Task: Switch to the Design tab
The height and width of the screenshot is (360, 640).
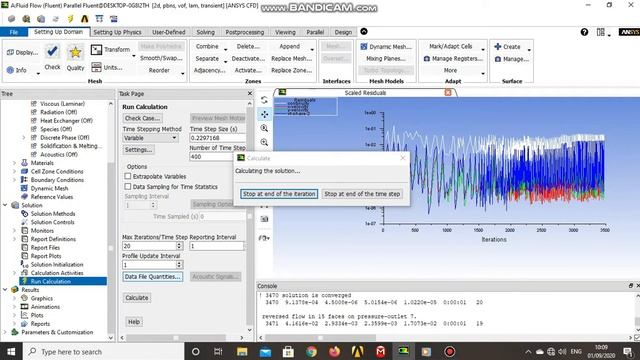Action: pyautogui.click(x=343, y=32)
